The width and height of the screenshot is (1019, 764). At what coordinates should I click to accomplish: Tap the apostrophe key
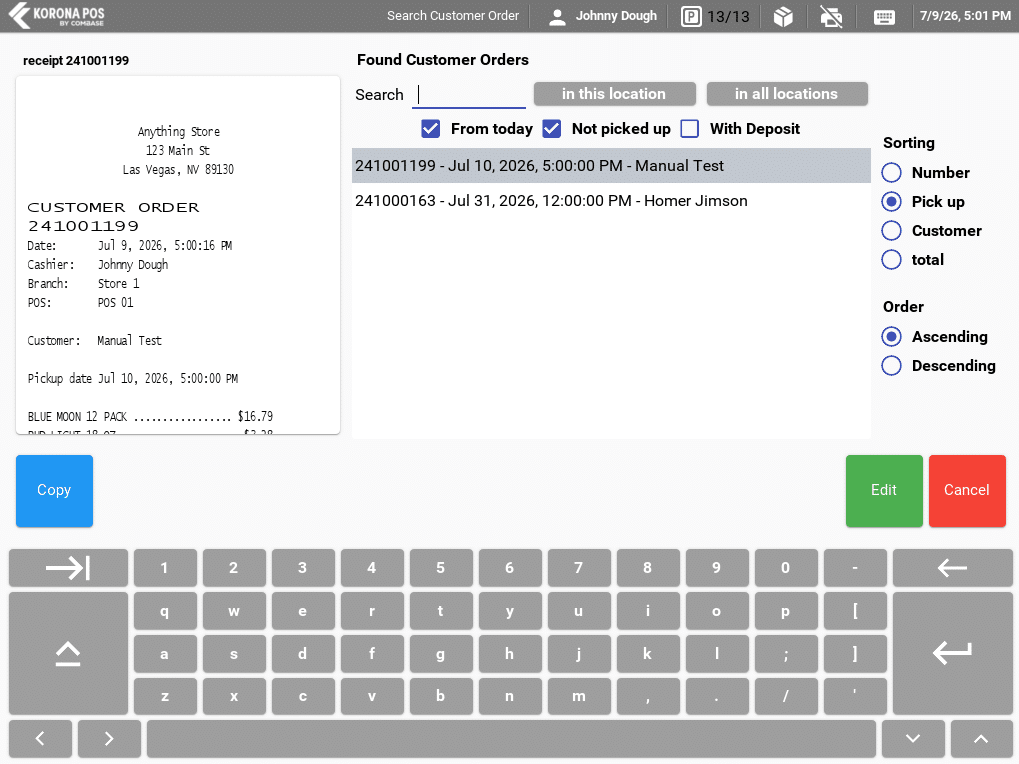[855, 696]
